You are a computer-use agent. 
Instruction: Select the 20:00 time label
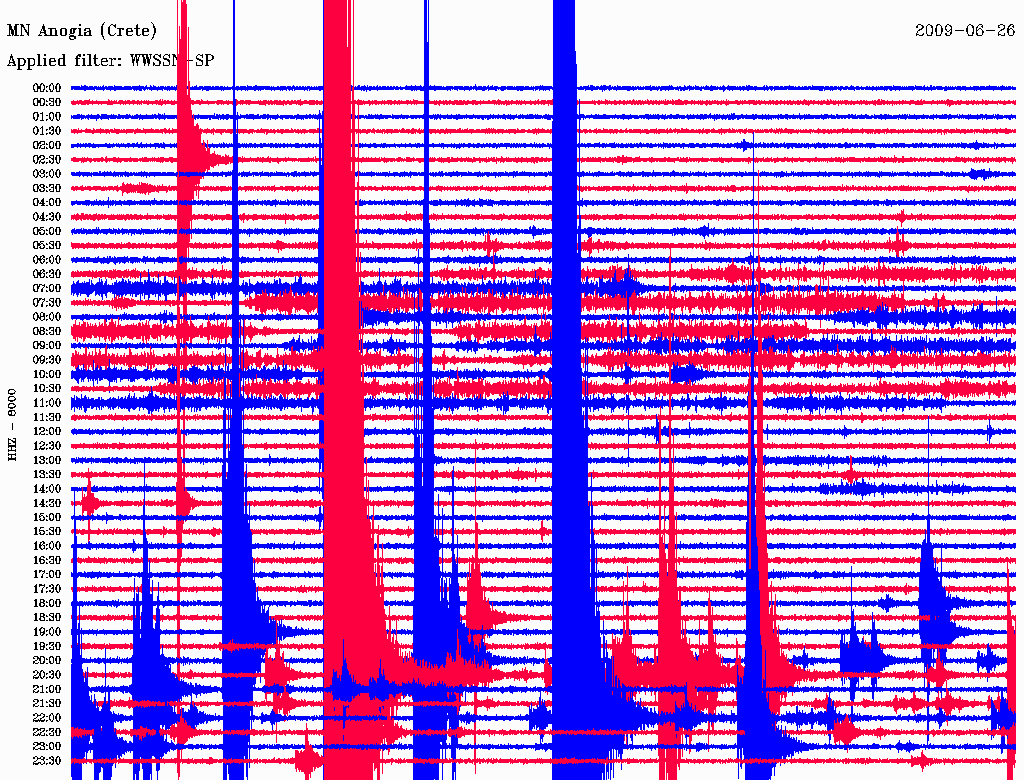click(x=47, y=660)
